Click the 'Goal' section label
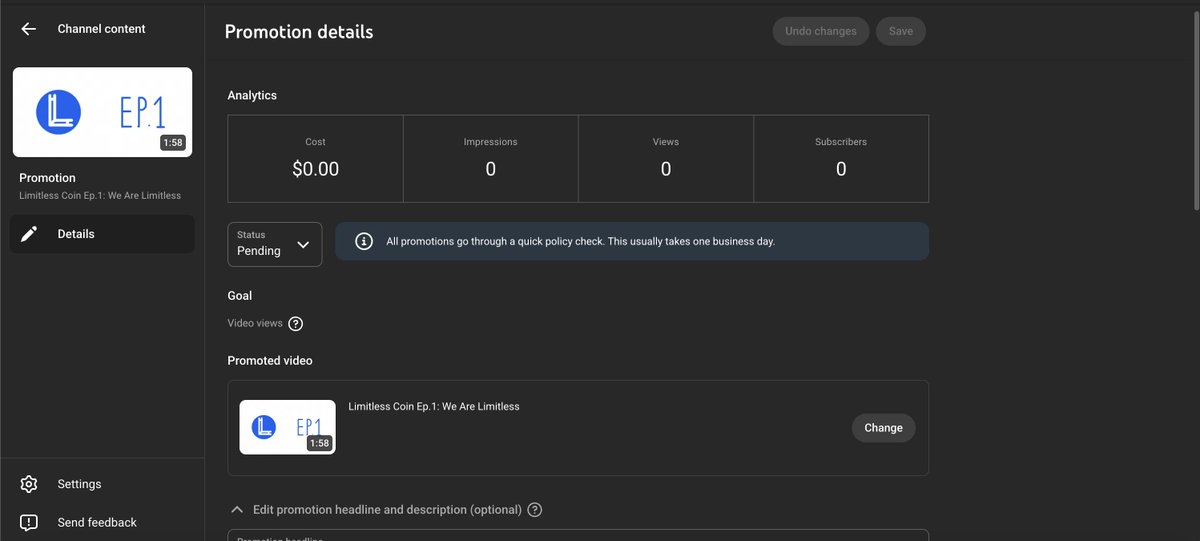 click(240, 296)
